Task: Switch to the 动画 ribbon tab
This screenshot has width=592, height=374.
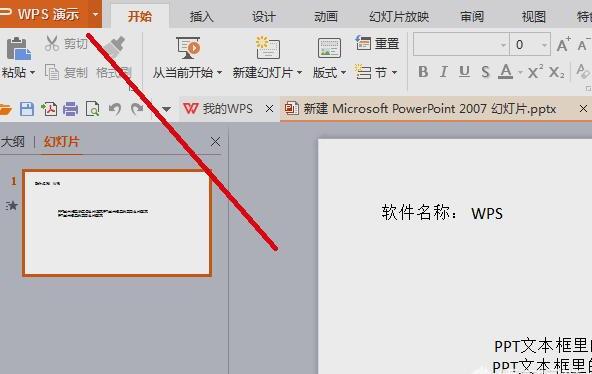Action: coord(326,16)
